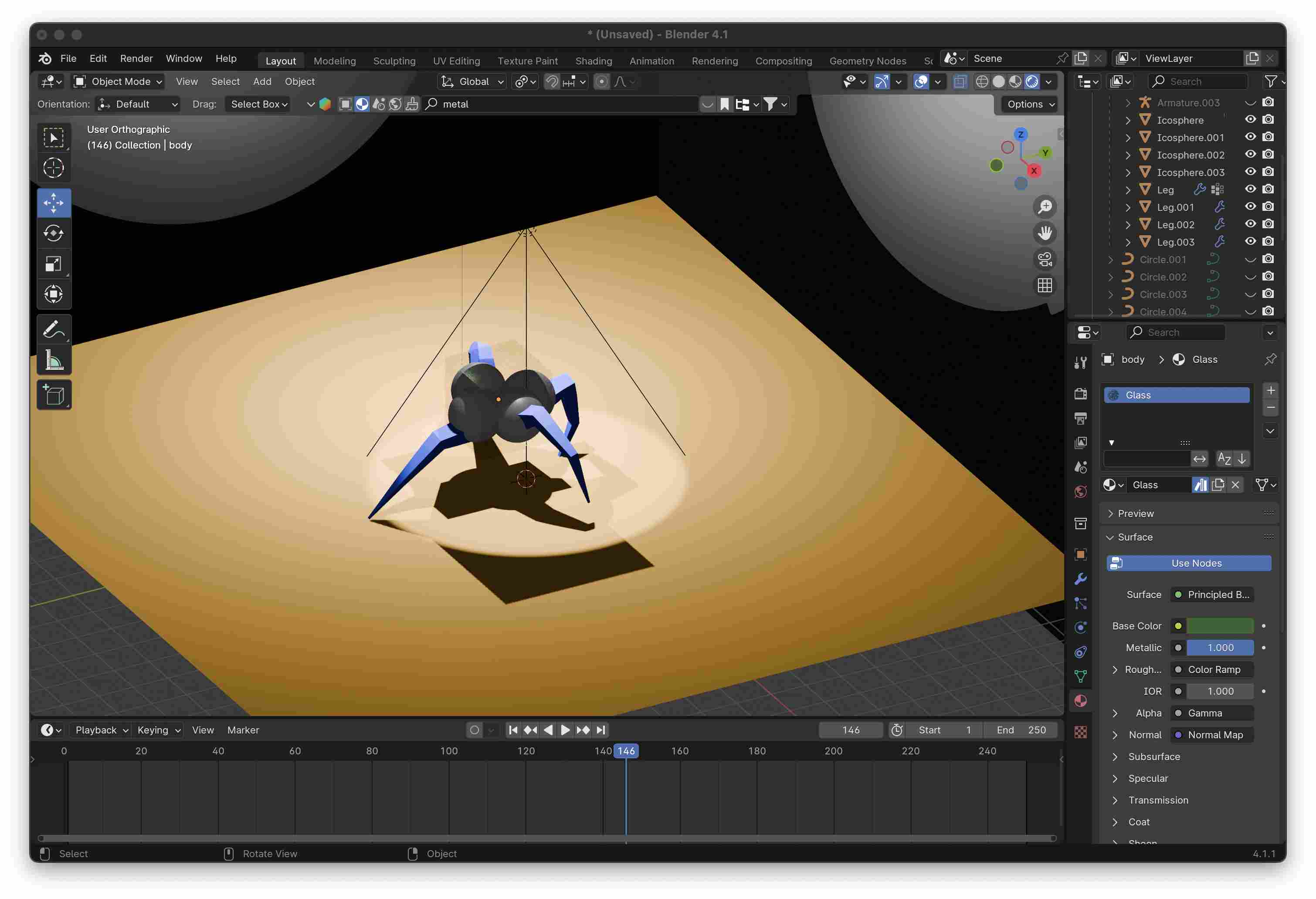
Task: Open the Tool properties tab
Action: click(1080, 363)
